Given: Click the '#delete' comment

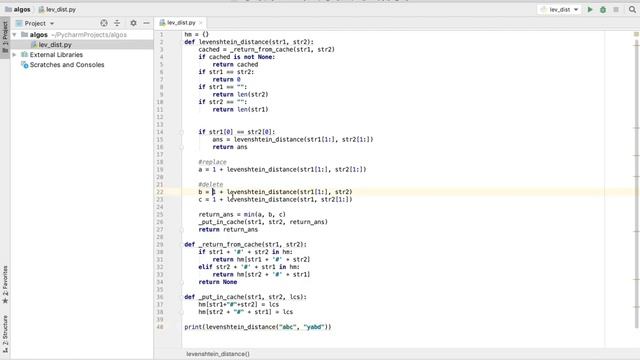Looking at the screenshot, I should tap(211, 184).
